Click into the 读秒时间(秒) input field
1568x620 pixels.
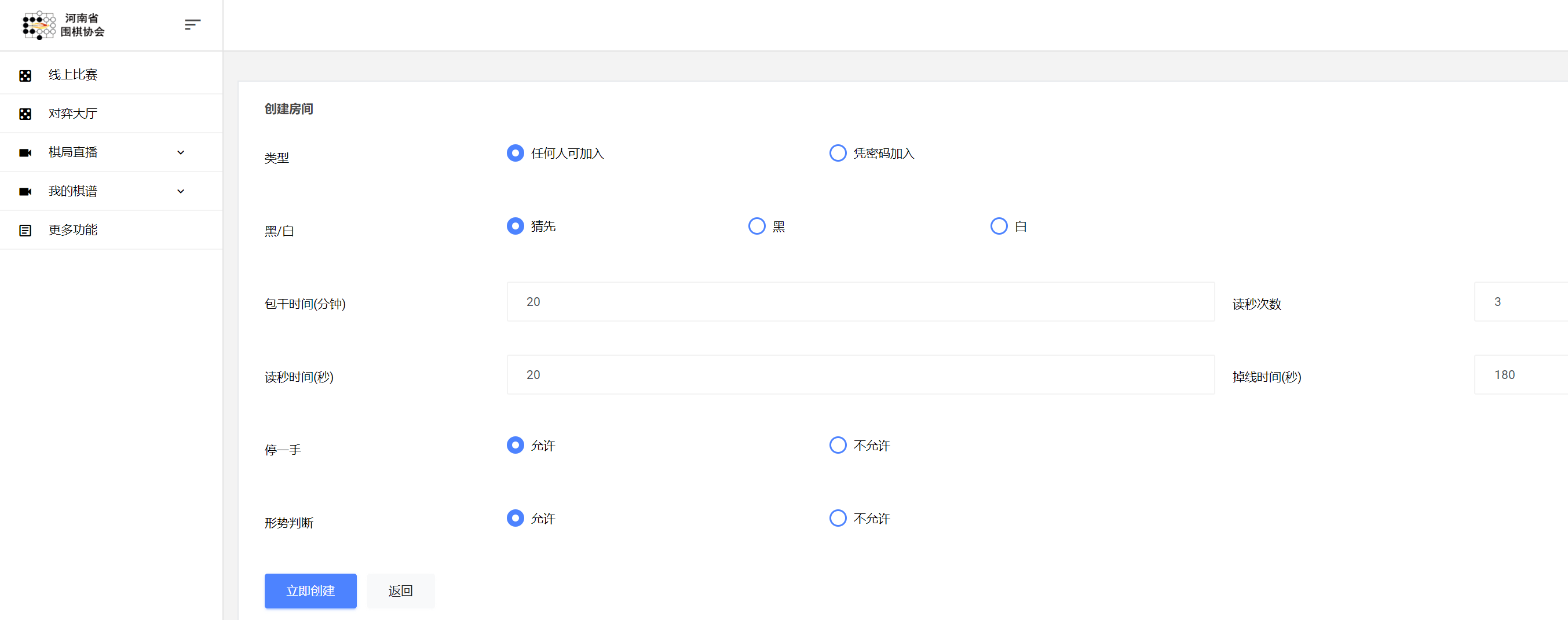(x=860, y=374)
